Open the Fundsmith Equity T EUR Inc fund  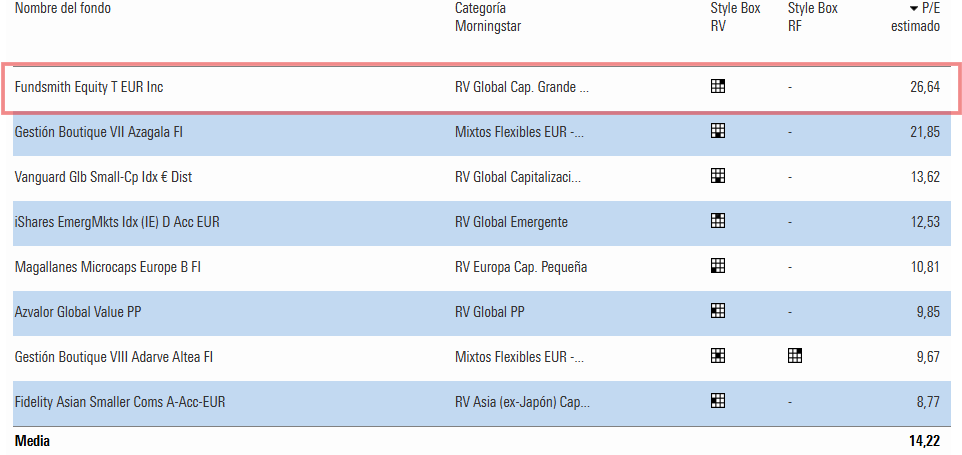[89, 87]
